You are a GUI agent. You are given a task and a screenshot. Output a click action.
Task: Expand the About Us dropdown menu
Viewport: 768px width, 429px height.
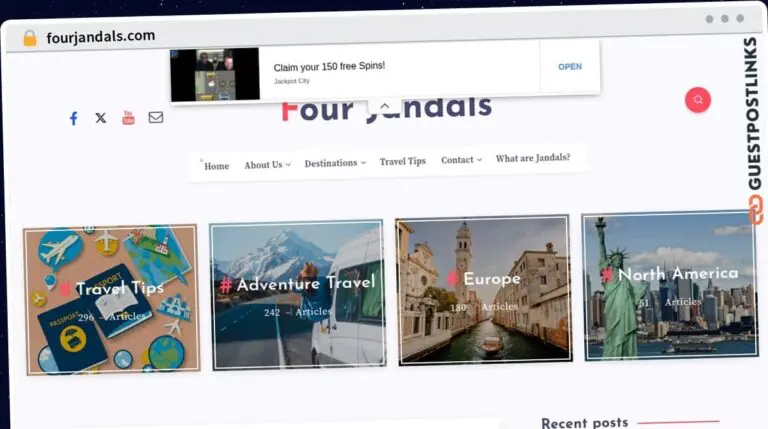267,165
